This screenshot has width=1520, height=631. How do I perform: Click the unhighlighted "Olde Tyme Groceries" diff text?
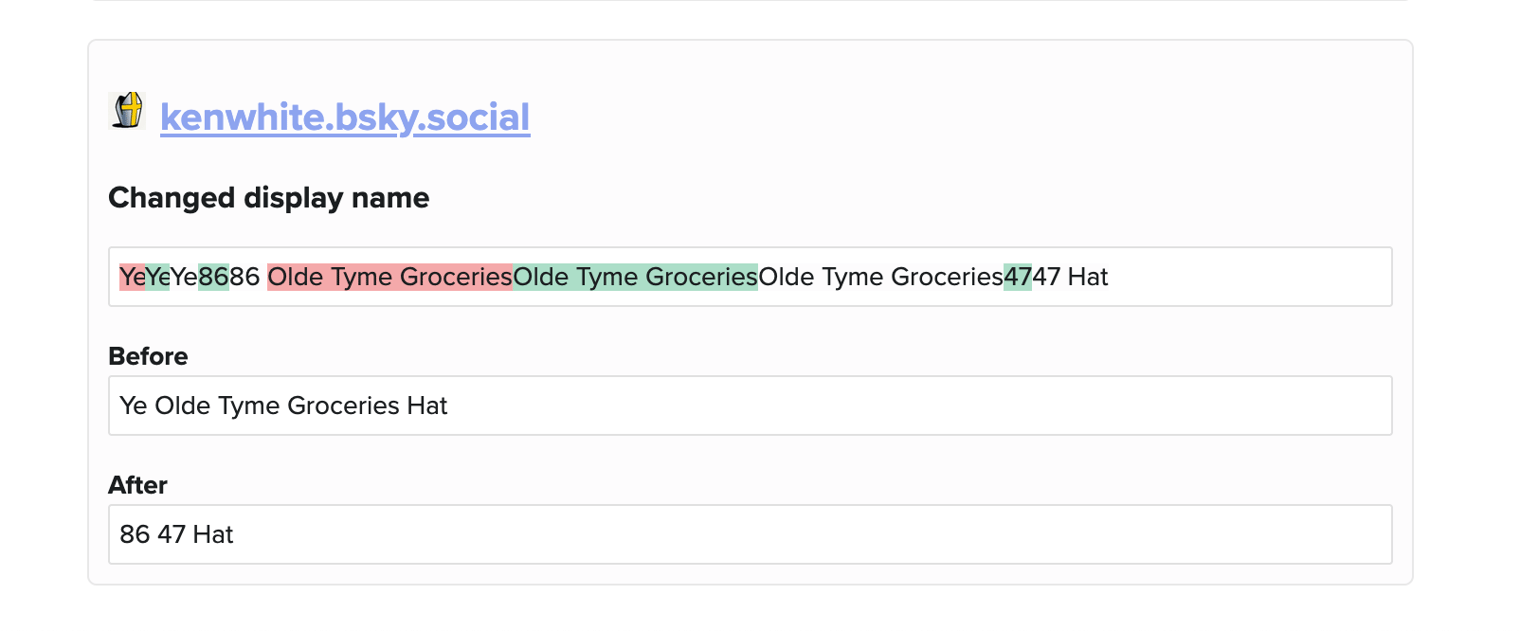pyautogui.click(x=880, y=277)
